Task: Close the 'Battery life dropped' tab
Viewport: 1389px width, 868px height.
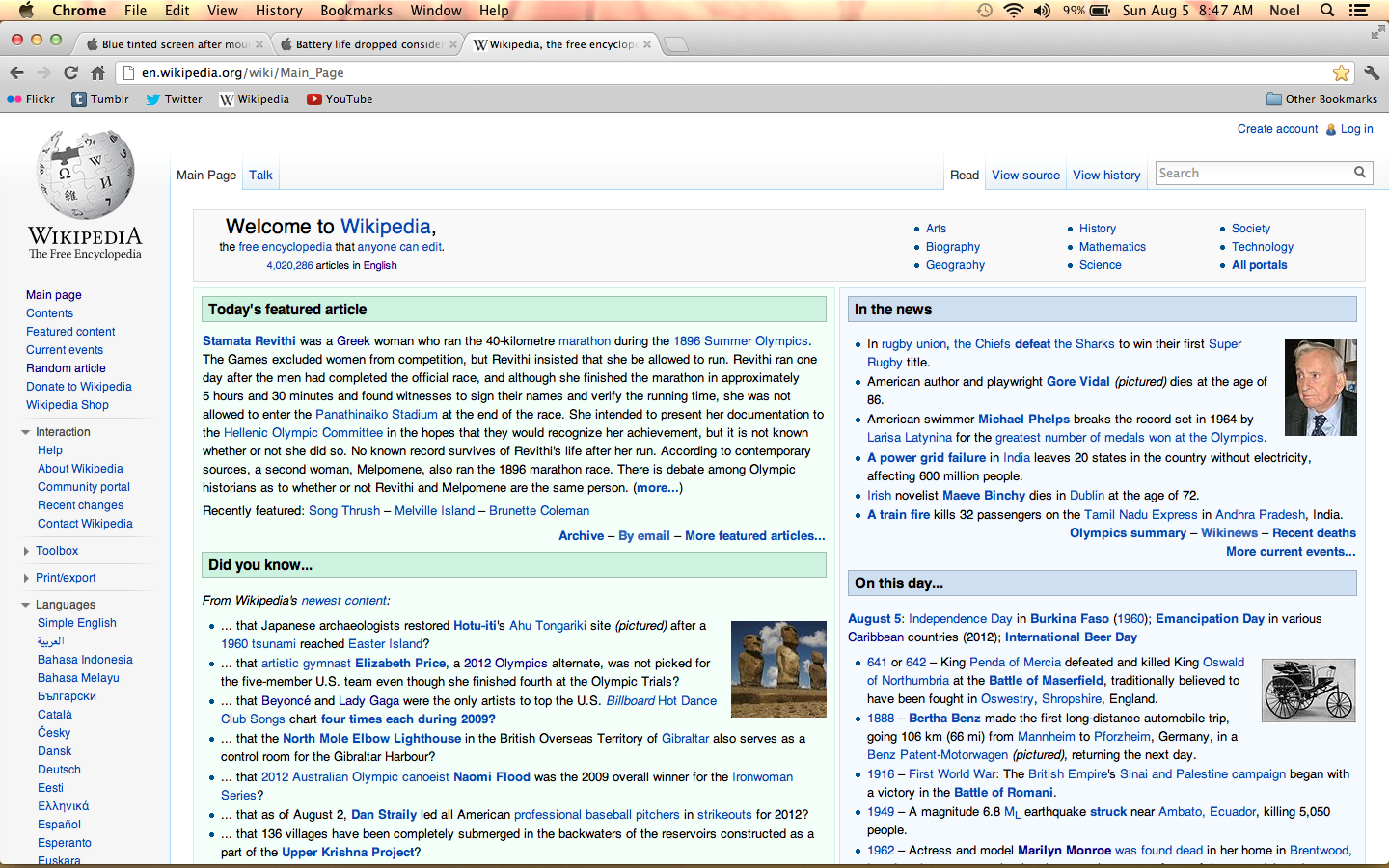Action: (x=452, y=44)
